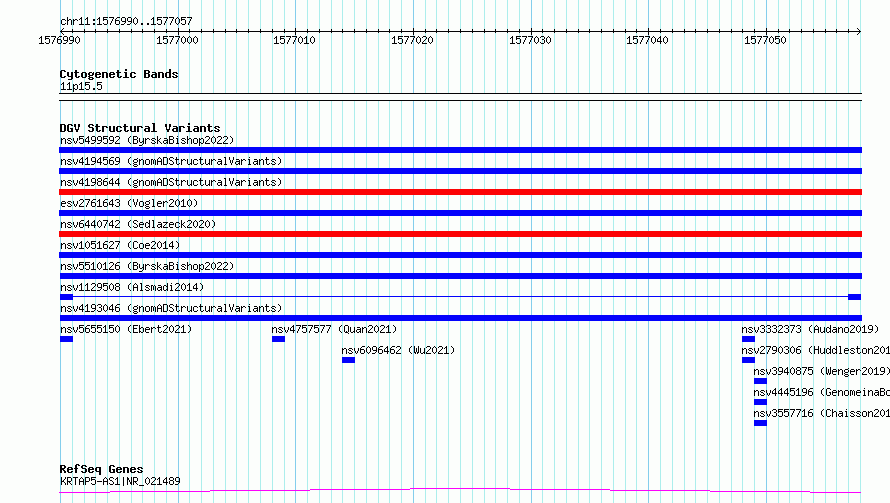Click the chr11:1576990..1577057 region label
Screen dimensions: 890x503
(126, 21)
